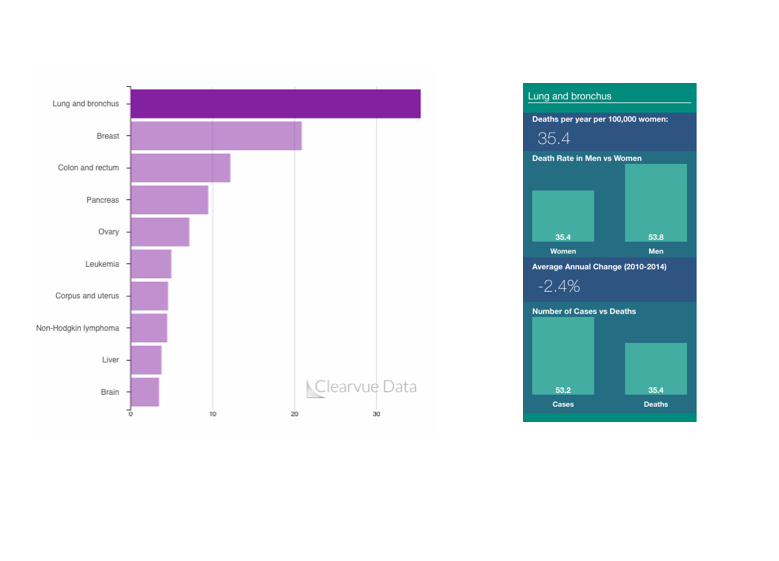Viewport: 779px width, 561px height.
Task: Click the Pancreas axis label
Action: pos(102,200)
